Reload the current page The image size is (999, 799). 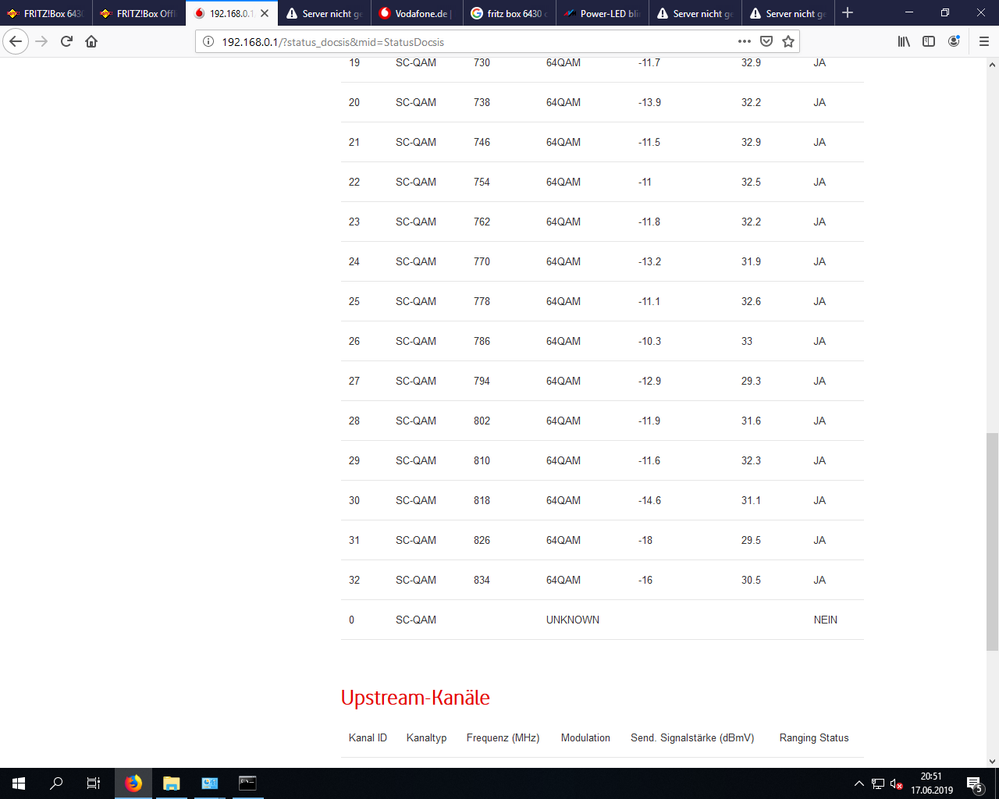[65, 41]
